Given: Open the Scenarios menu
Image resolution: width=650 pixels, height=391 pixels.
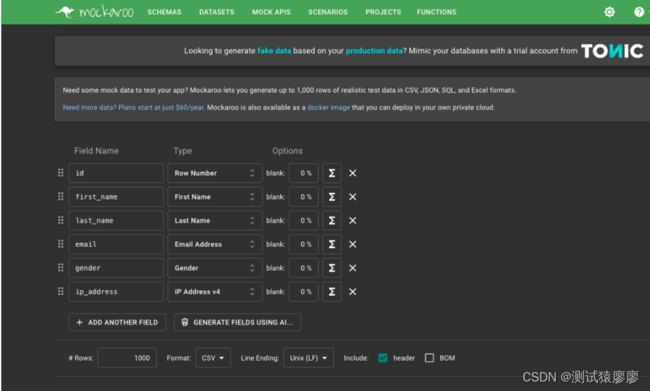Looking at the screenshot, I should [328, 12].
